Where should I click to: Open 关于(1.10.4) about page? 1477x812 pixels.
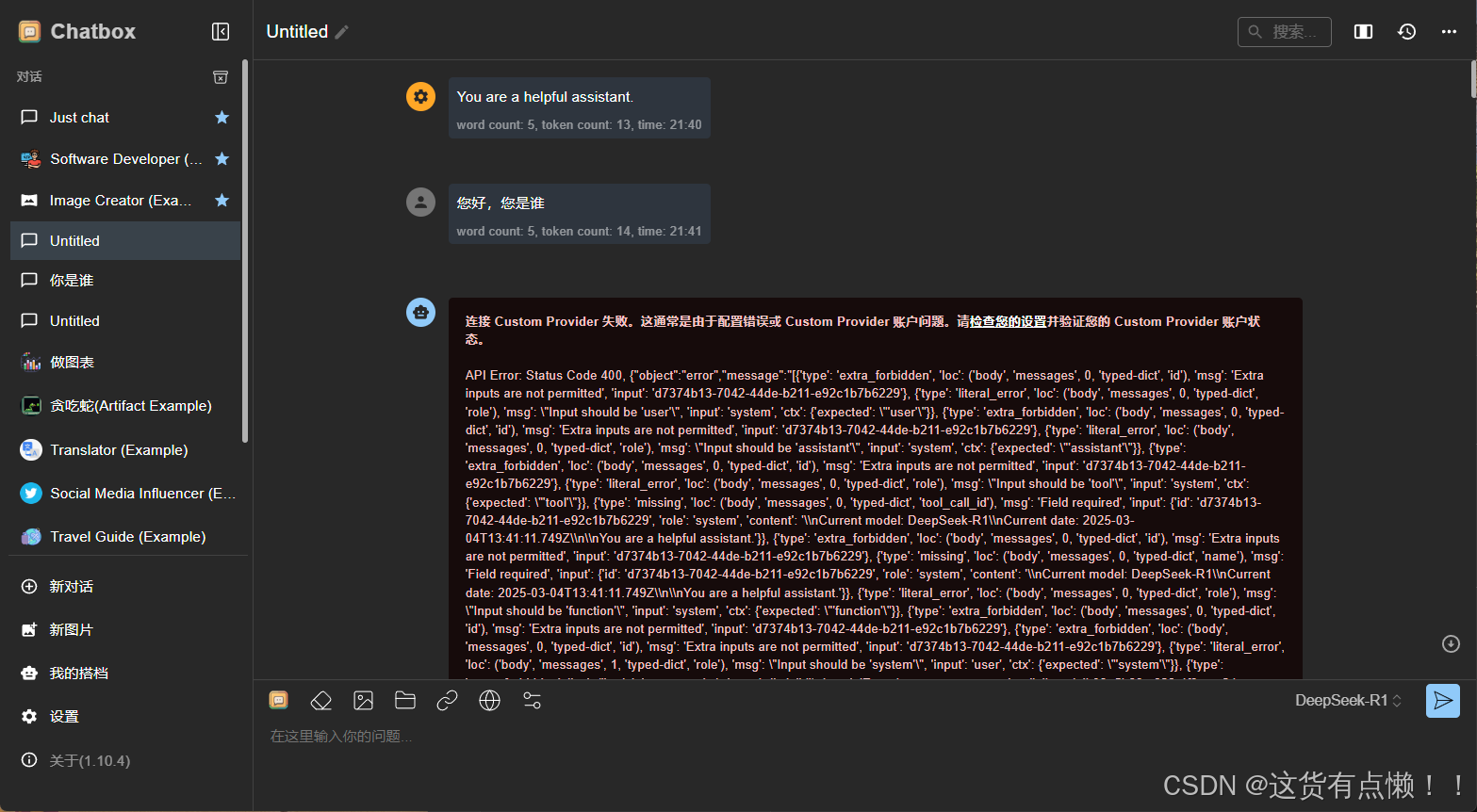(125, 760)
